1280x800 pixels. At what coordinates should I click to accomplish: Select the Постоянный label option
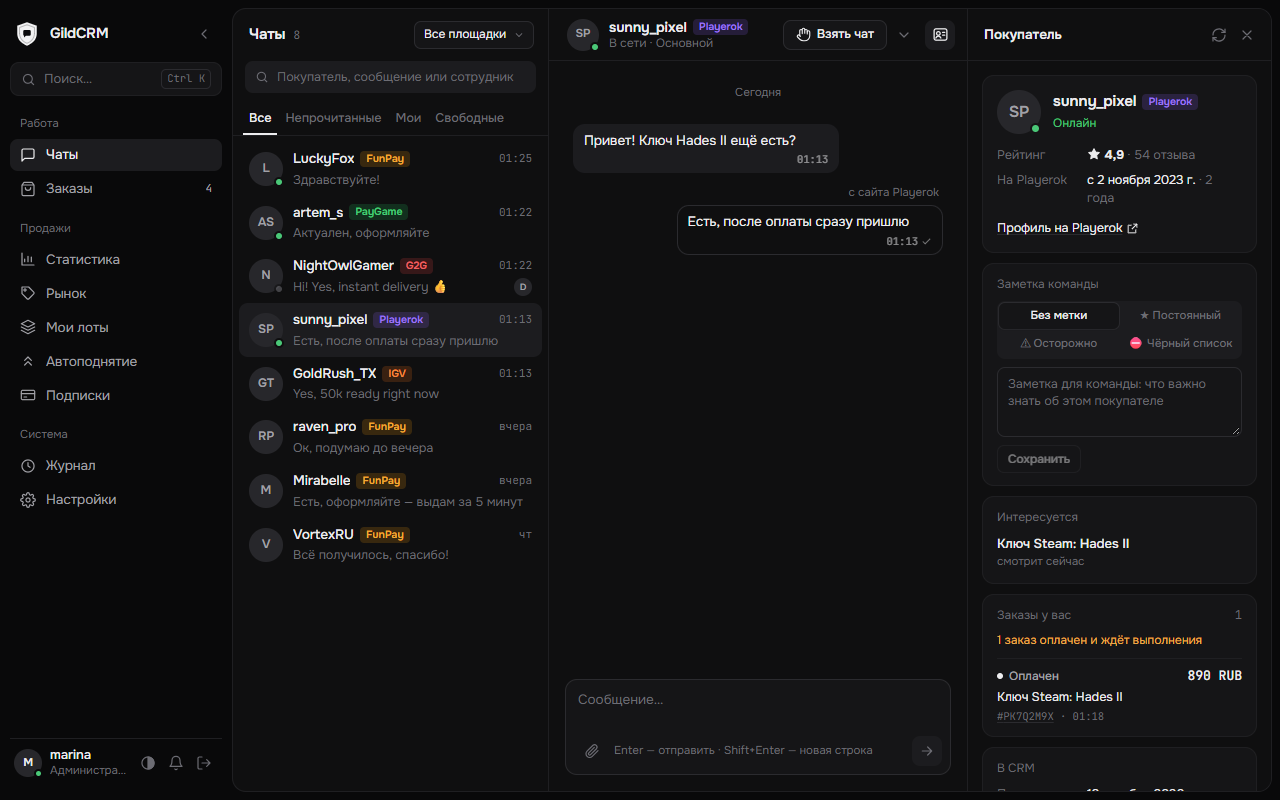(x=1180, y=315)
